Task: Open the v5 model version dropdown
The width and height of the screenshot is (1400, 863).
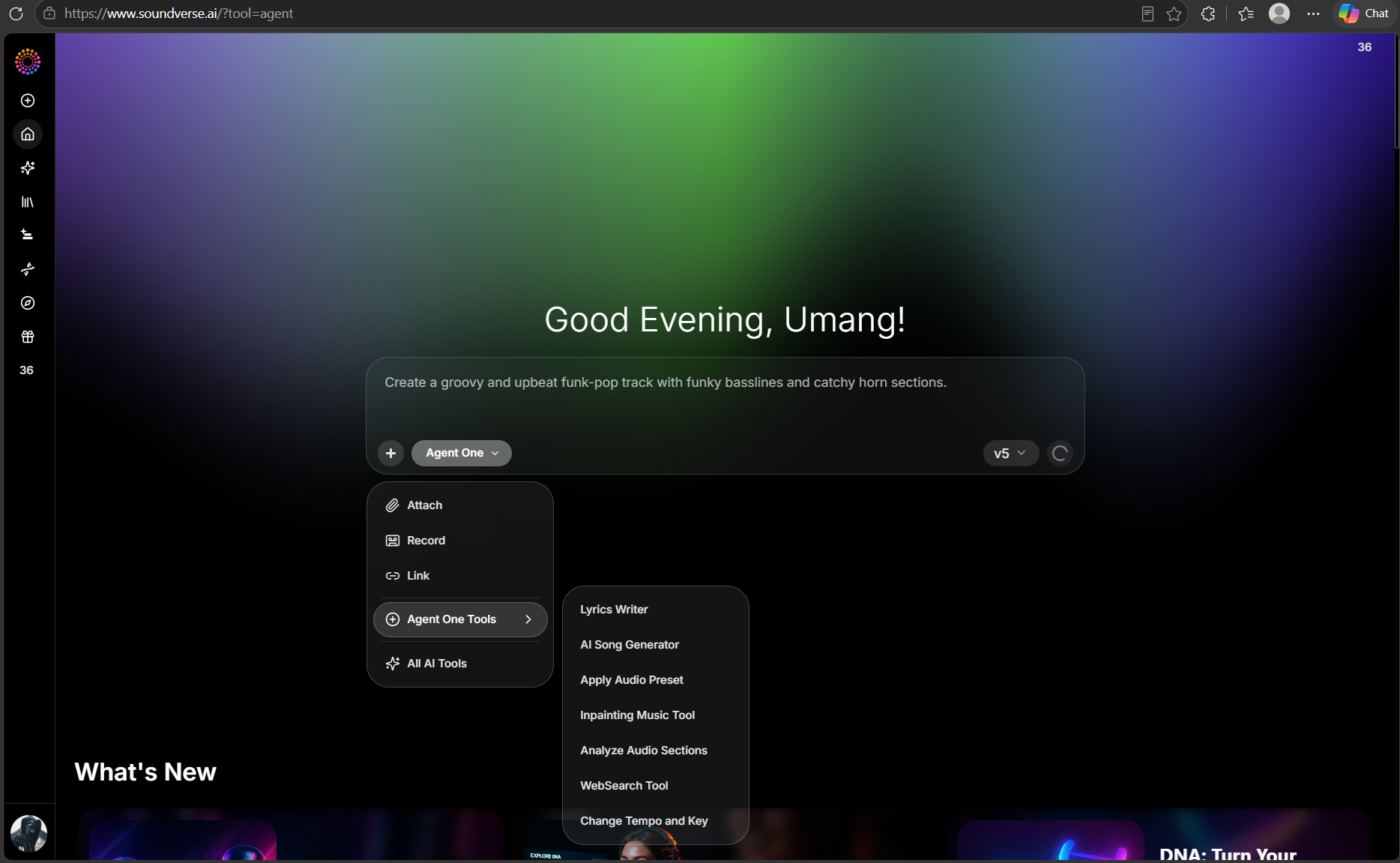Action: point(1010,453)
